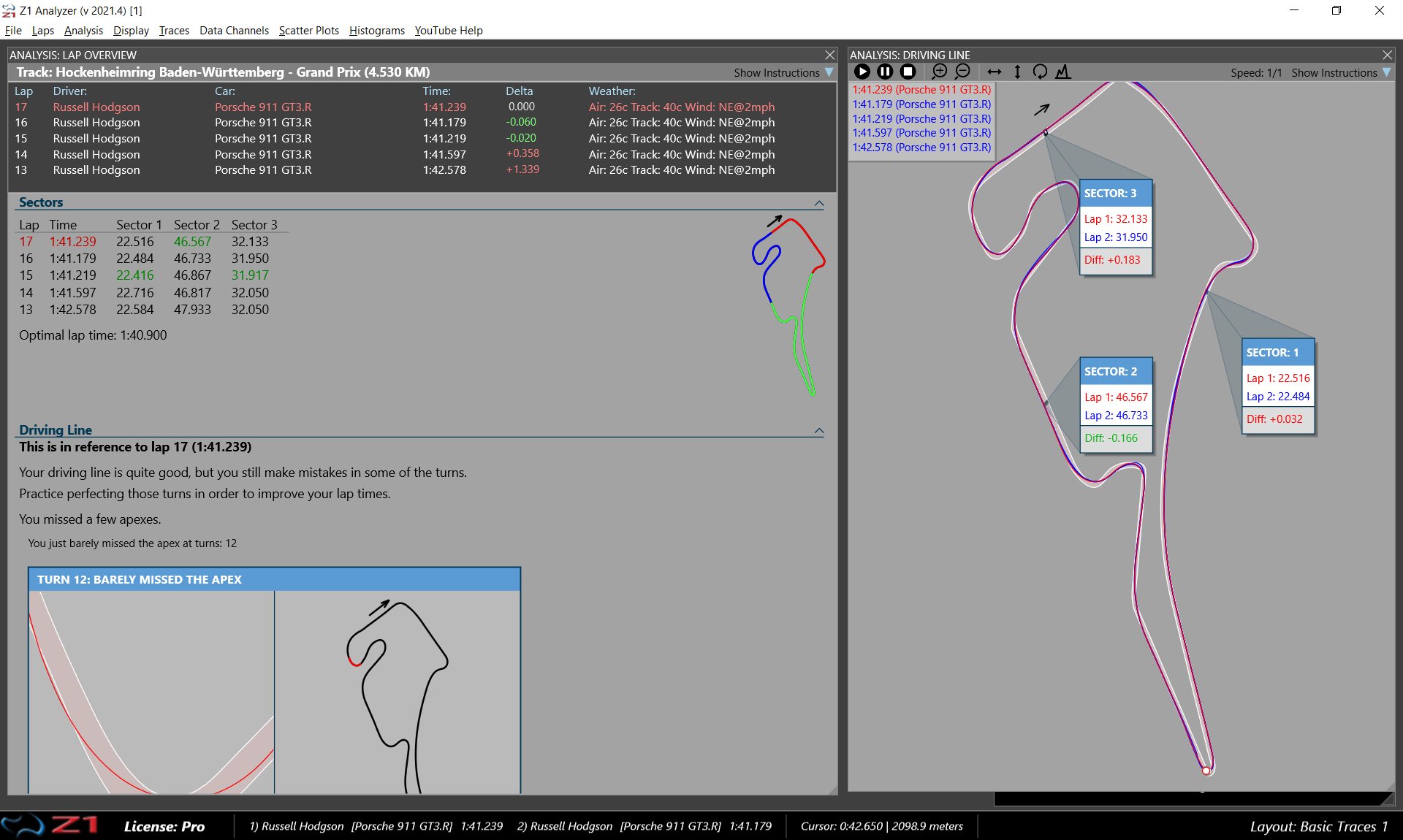Open the Data Channels menu
1403x840 pixels.
click(234, 31)
